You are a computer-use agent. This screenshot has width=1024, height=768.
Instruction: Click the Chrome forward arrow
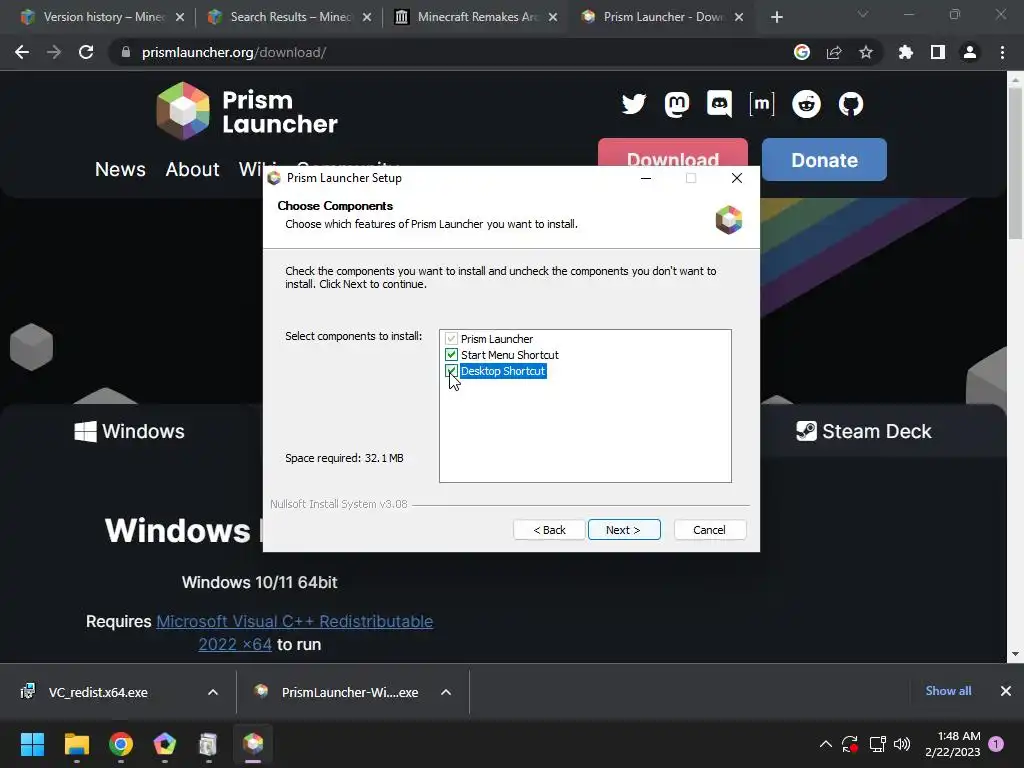point(54,52)
